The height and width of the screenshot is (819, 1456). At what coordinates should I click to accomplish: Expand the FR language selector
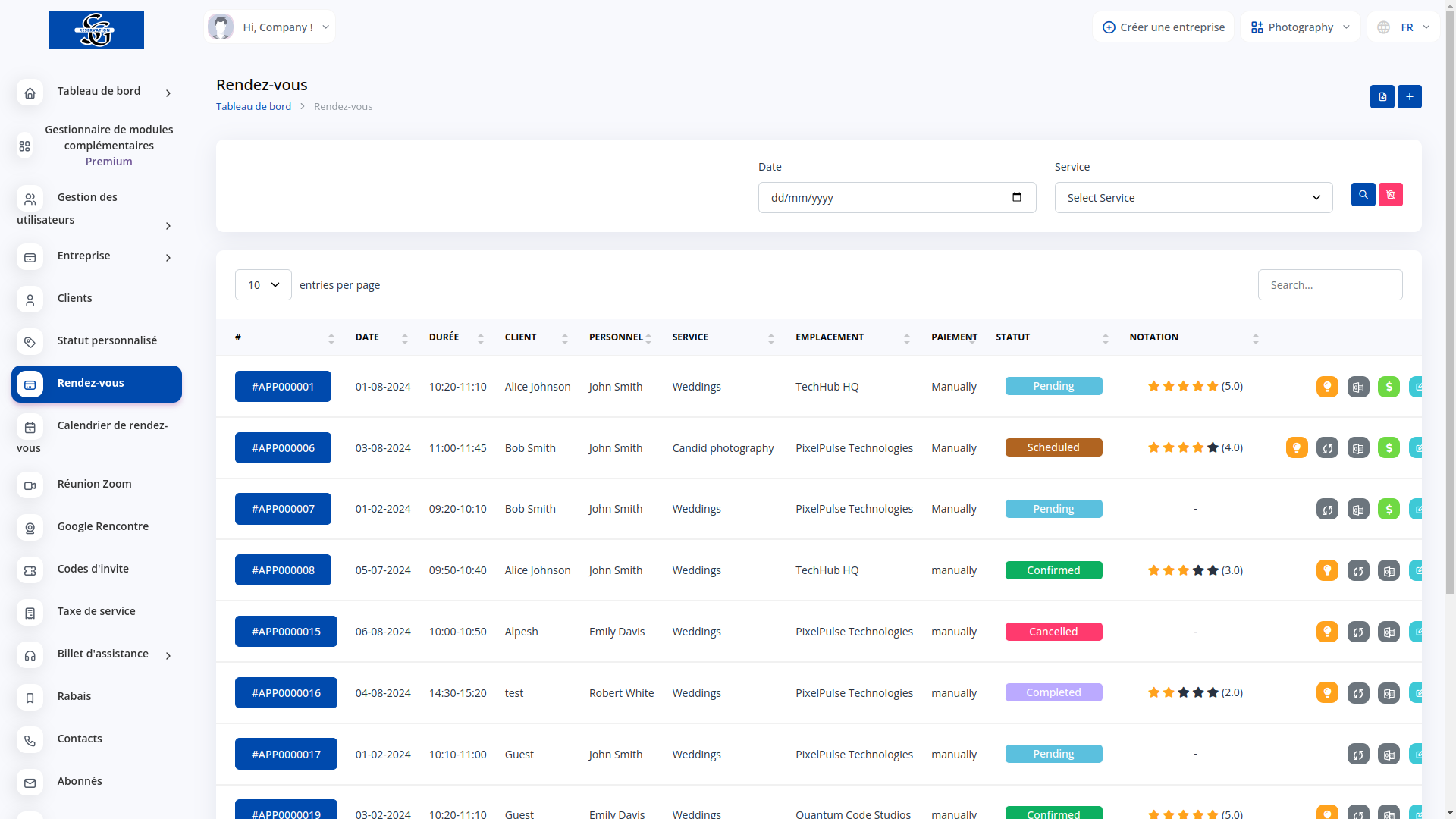click(x=1404, y=27)
